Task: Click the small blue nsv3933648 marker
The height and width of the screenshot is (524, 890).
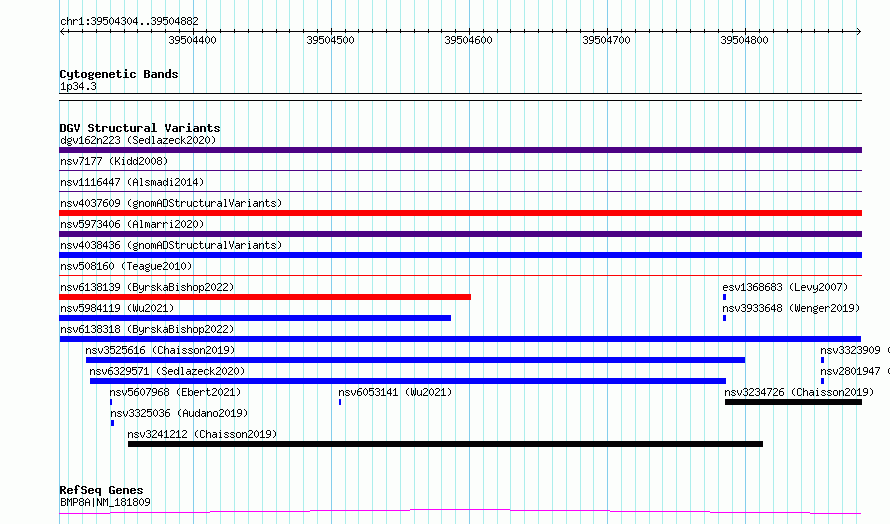Action: (724, 318)
